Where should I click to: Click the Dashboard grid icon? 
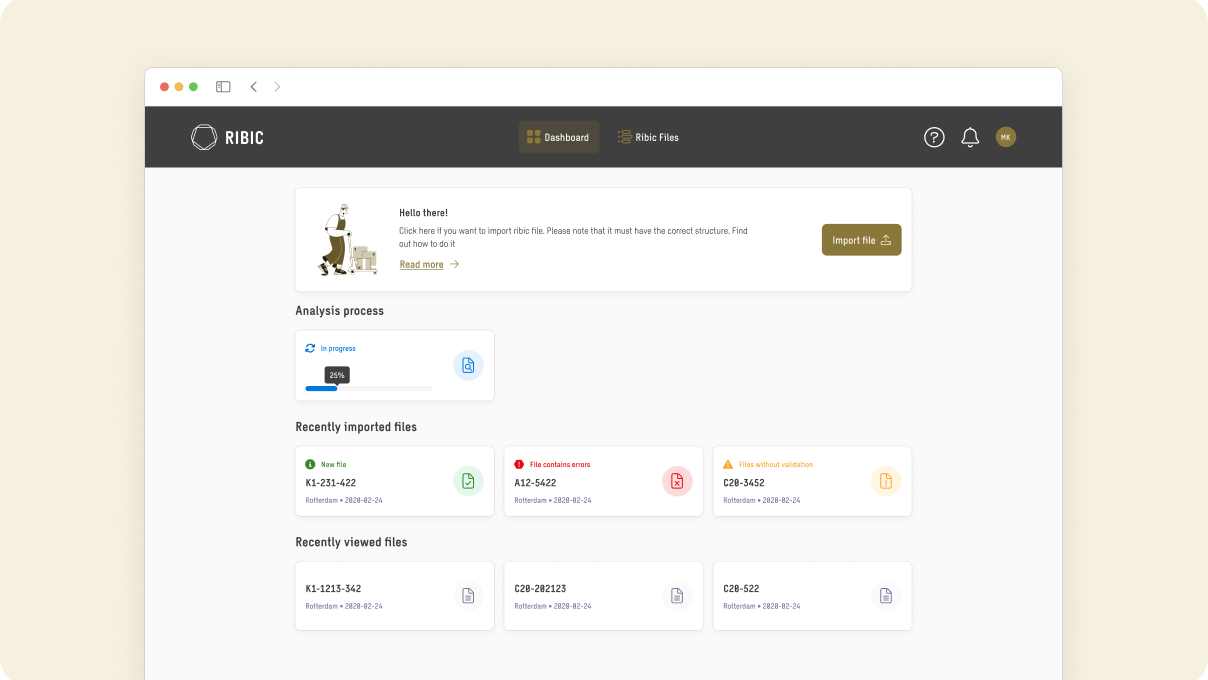(x=534, y=137)
